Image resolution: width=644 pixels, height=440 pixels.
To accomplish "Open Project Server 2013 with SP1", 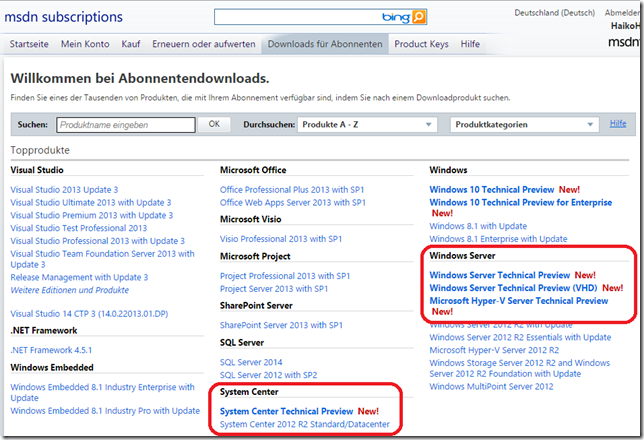I will [x=274, y=289].
